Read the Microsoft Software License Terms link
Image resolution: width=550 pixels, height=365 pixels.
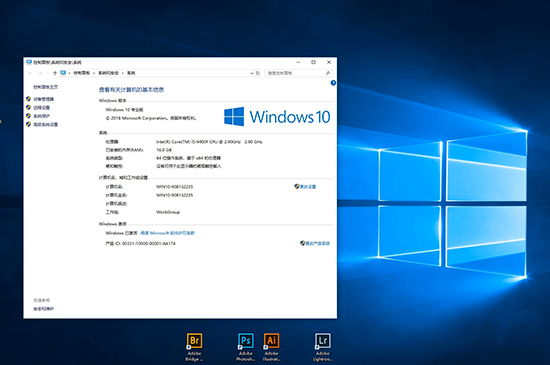[x=168, y=233]
